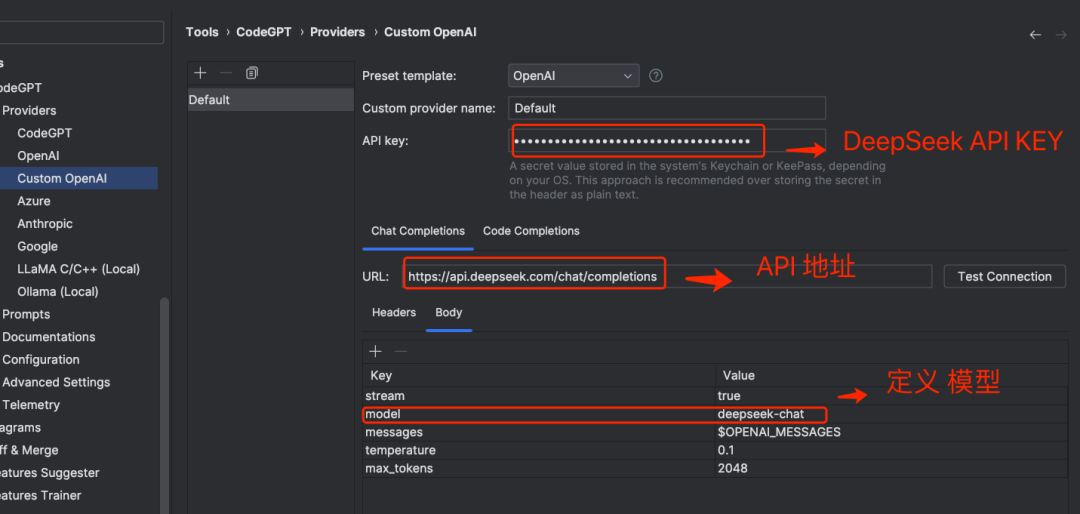The height and width of the screenshot is (514, 1080).
Task: Select the stream key cell
Action: 539,396
